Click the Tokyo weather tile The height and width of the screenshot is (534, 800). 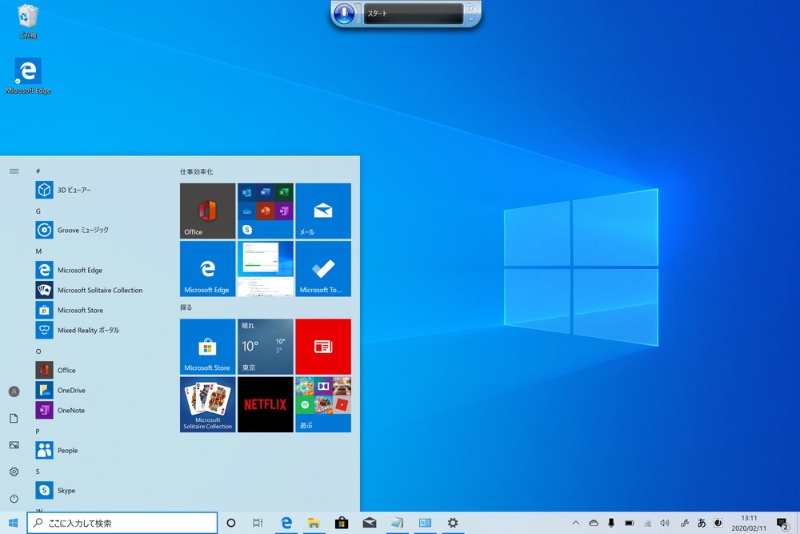[x=265, y=346]
